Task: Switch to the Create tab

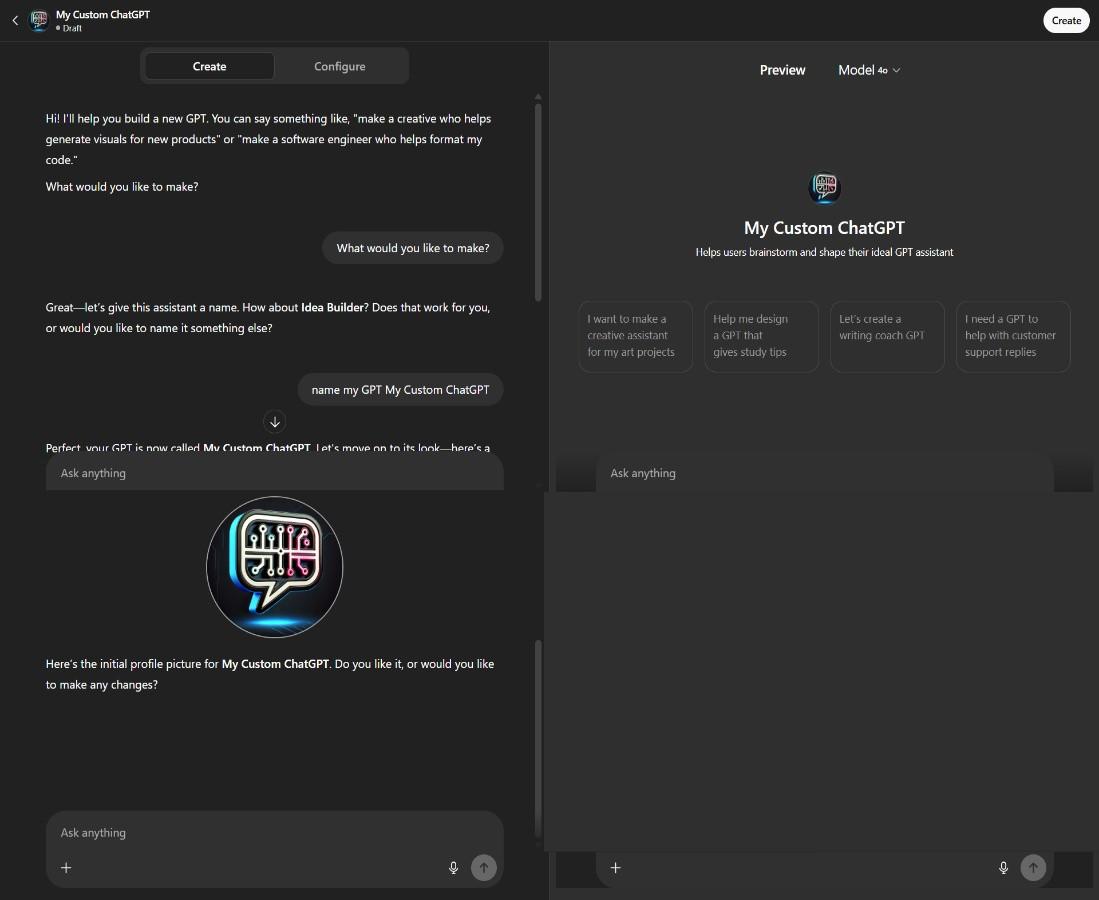Action: click(x=210, y=66)
